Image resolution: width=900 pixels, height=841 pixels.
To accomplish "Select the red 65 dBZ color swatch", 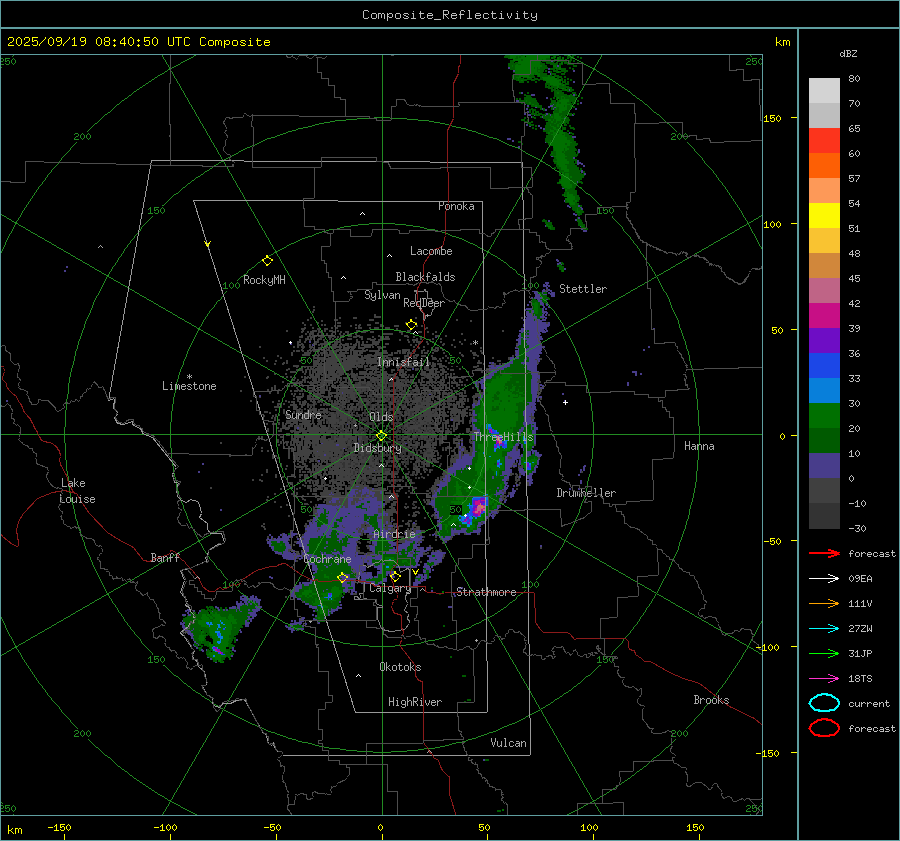I will click(824, 141).
